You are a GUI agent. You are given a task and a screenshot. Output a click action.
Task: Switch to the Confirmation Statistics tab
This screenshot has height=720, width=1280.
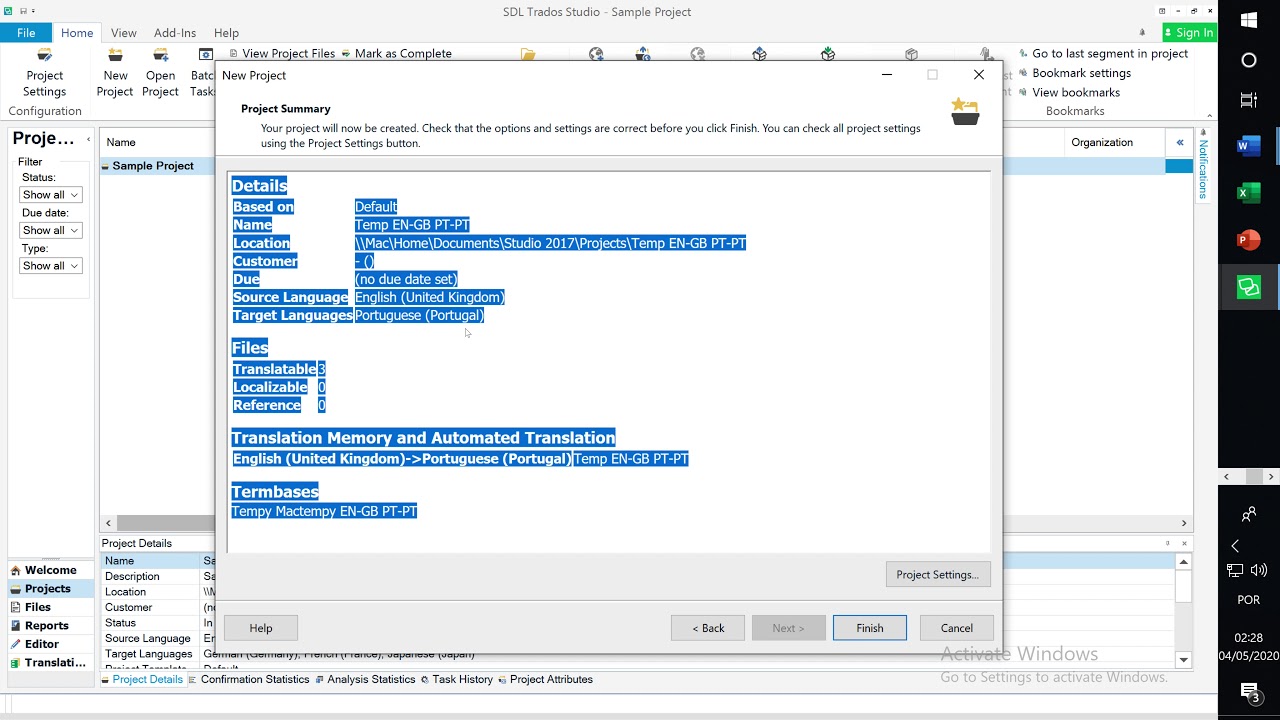[250, 679]
